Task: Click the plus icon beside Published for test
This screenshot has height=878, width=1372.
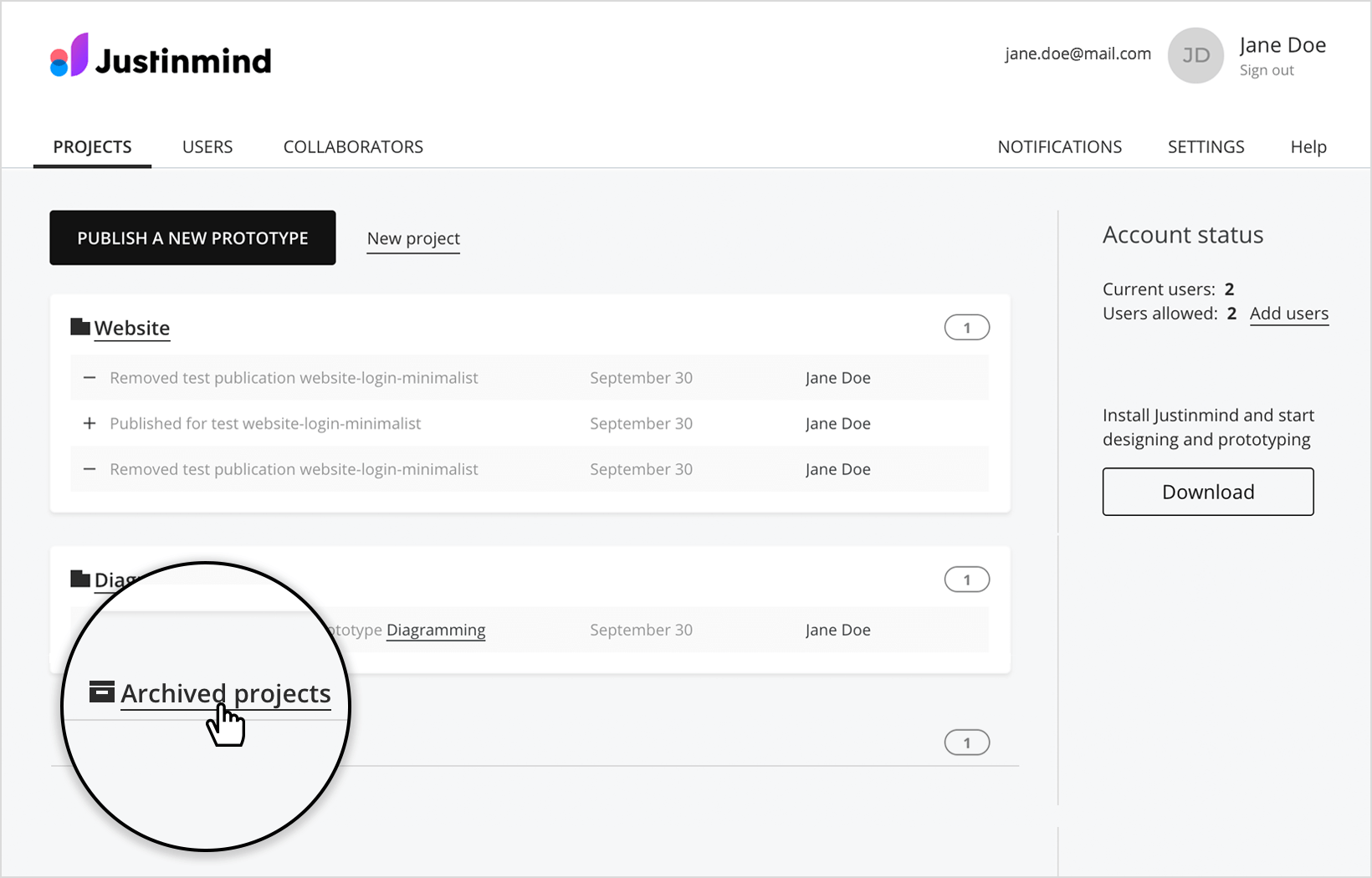Action: coord(90,423)
